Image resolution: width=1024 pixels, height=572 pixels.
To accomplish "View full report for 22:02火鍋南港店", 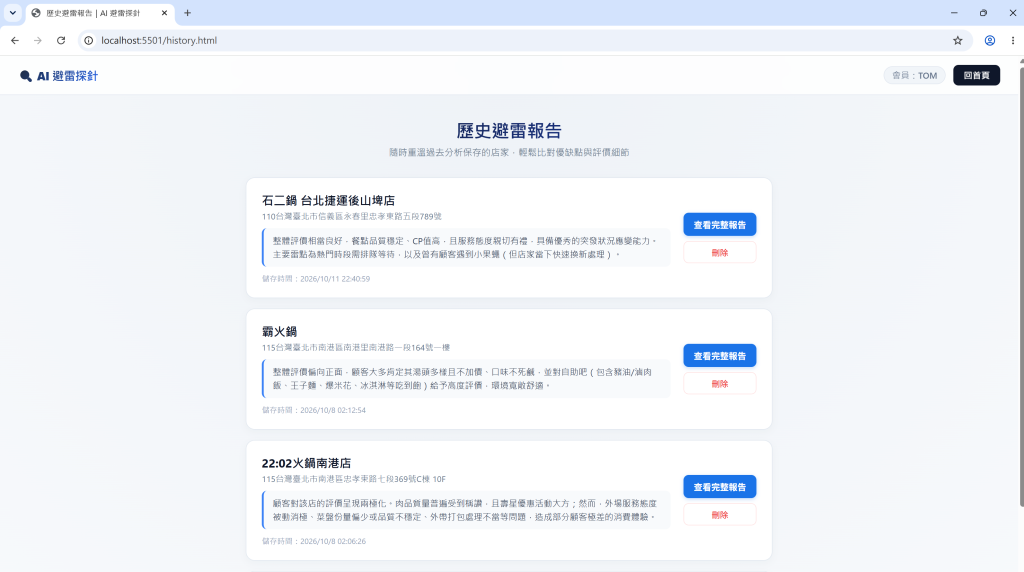I will pos(720,487).
